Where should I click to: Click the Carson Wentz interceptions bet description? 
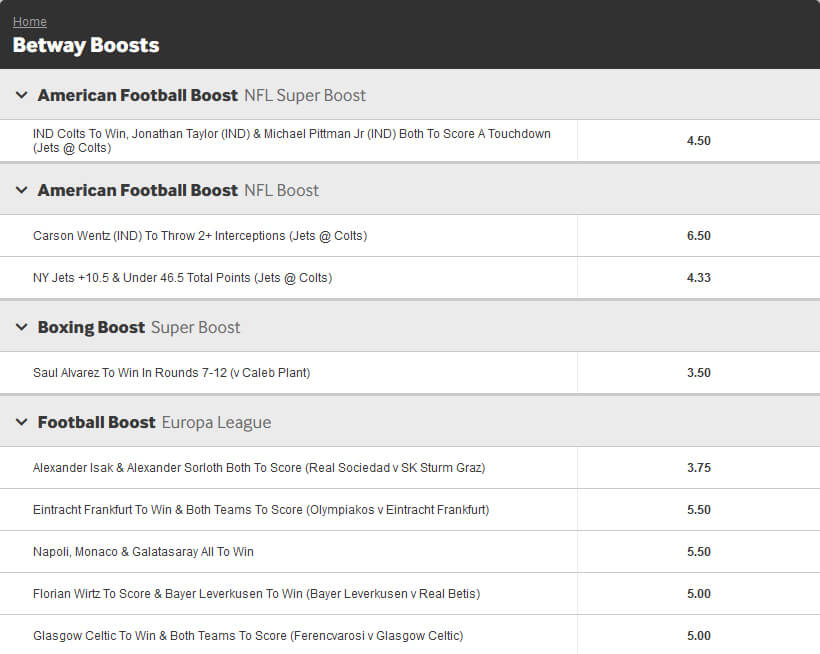[x=200, y=236]
